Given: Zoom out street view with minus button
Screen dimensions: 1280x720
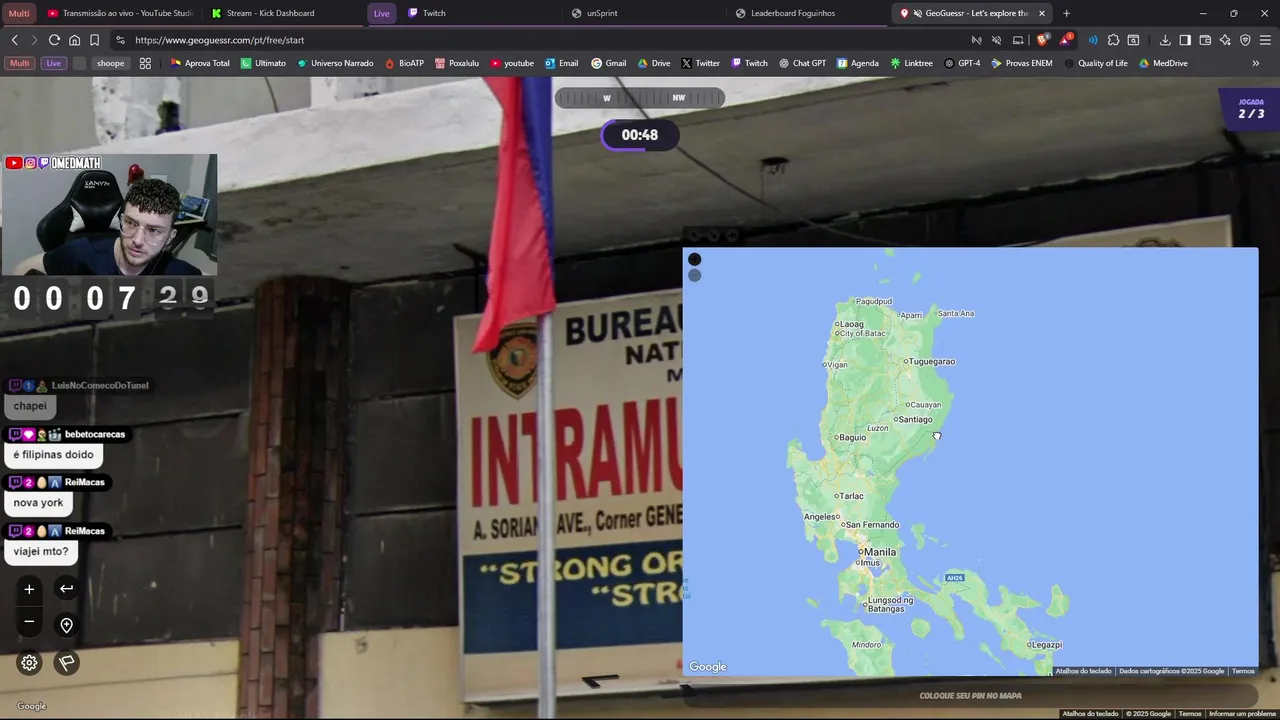Looking at the screenshot, I should 29,622.
